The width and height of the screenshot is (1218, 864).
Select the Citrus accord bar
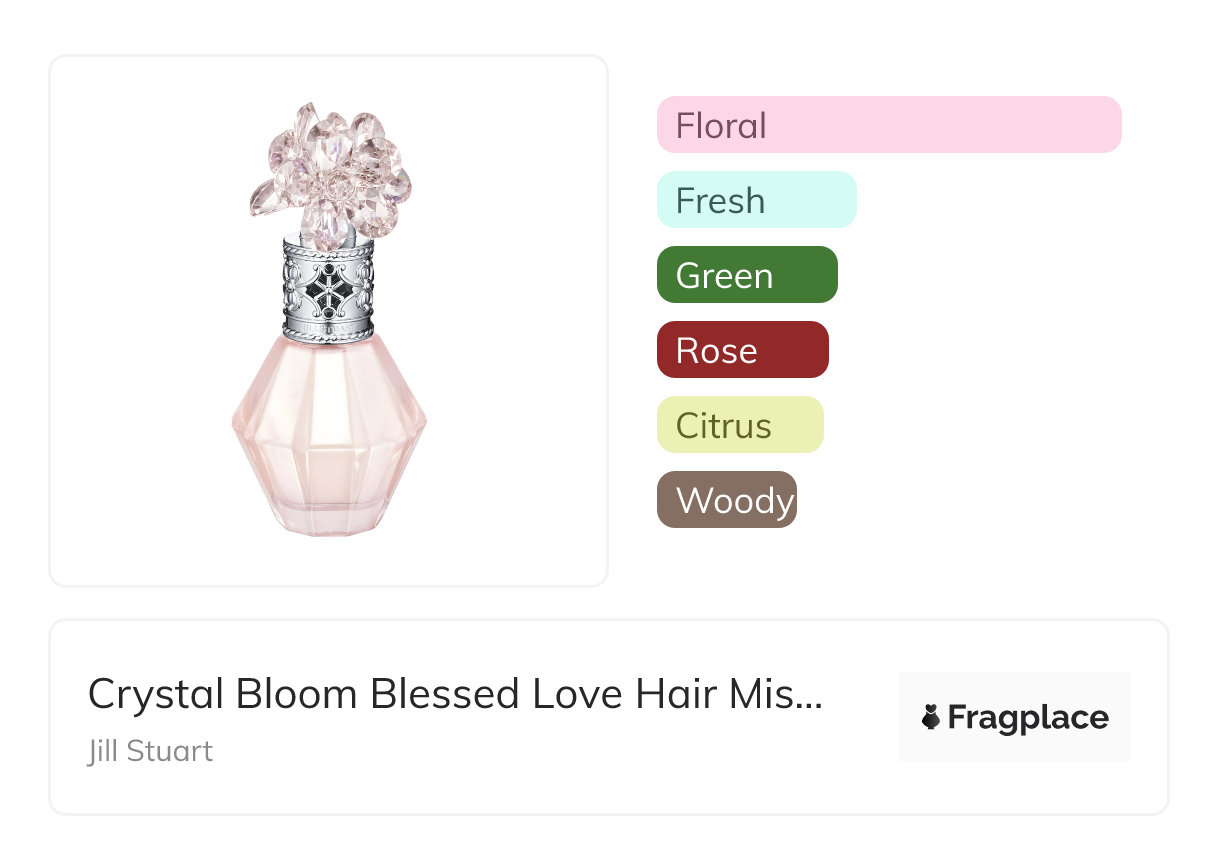pyautogui.click(x=740, y=425)
